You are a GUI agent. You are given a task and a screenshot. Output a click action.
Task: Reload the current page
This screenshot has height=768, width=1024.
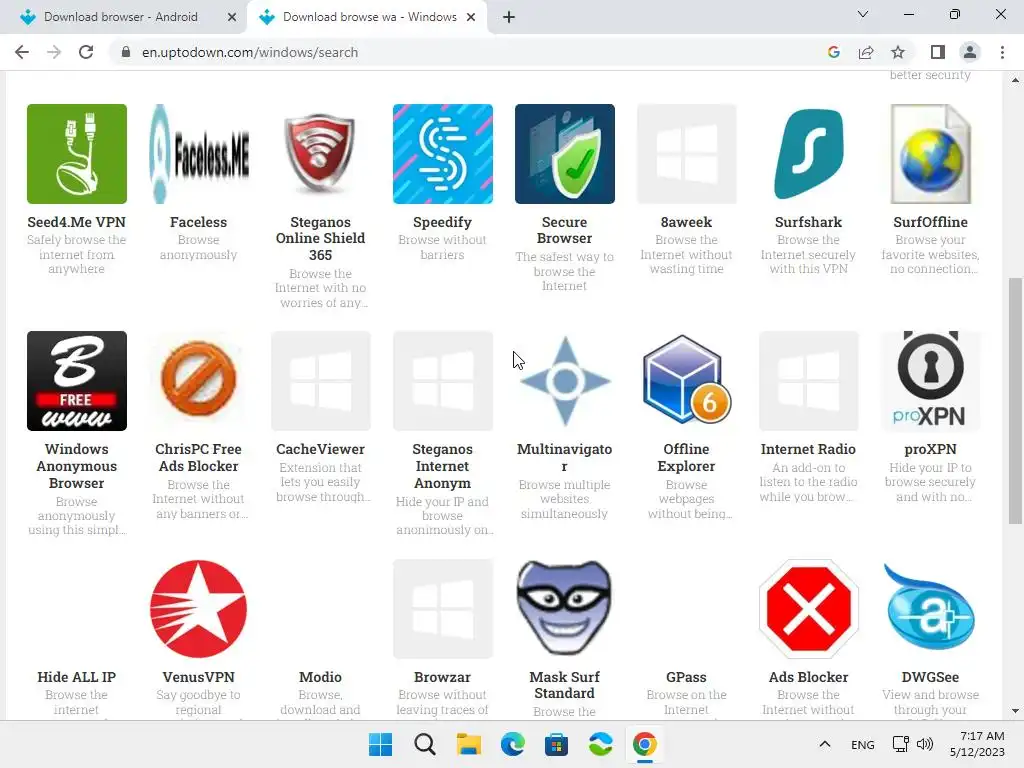[86, 52]
